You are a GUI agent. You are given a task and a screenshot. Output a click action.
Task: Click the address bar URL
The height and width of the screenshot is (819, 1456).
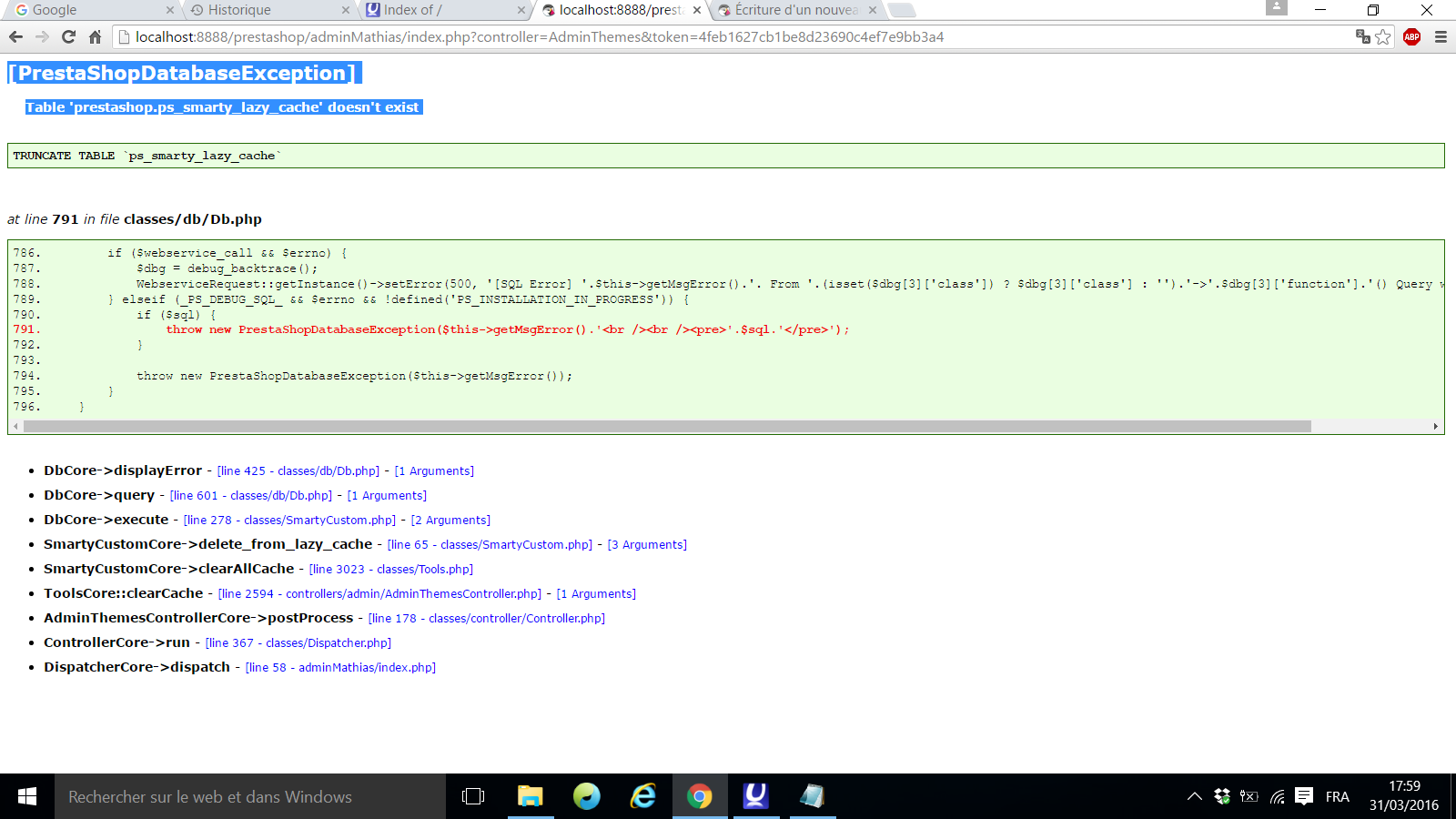[x=540, y=36]
